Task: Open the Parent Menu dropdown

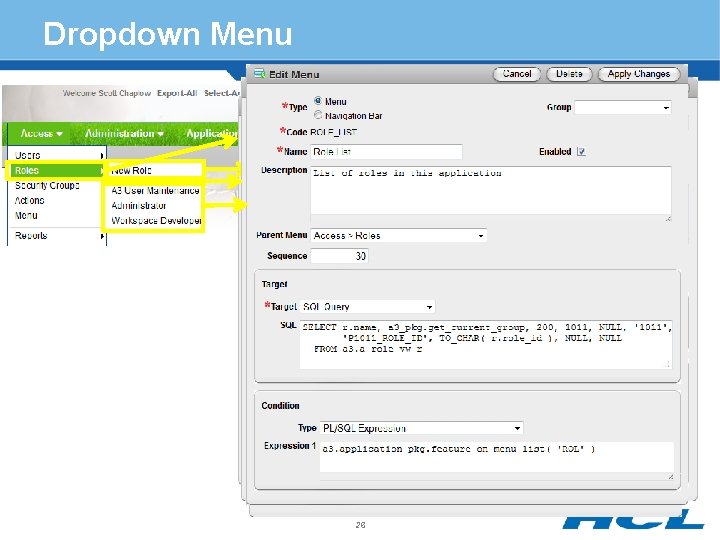Action: pos(399,236)
